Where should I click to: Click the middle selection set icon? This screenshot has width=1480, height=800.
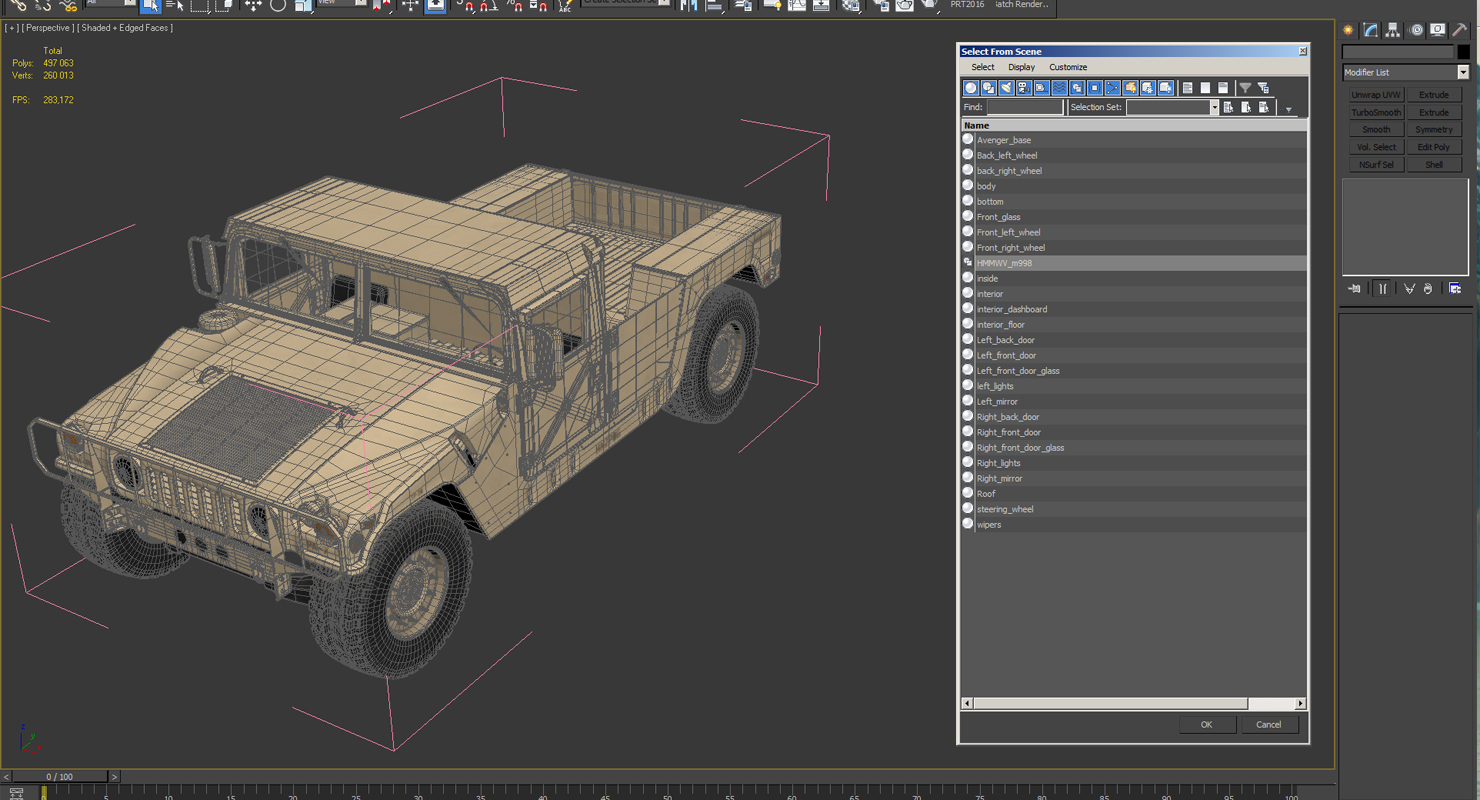[x=1246, y=107]
